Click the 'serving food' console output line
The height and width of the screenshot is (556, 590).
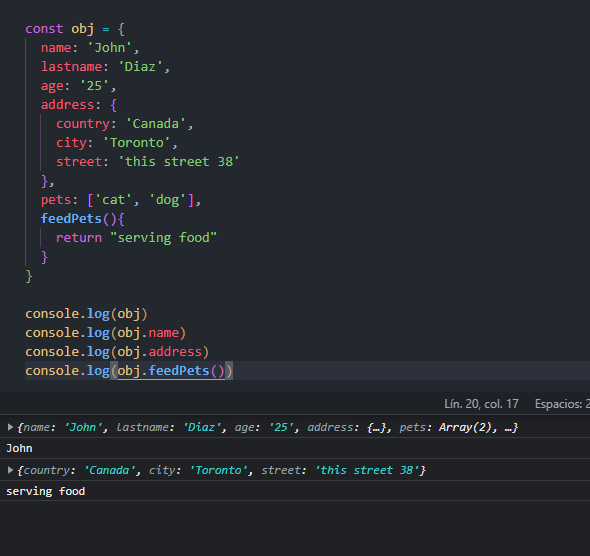[x=46, y=491]
